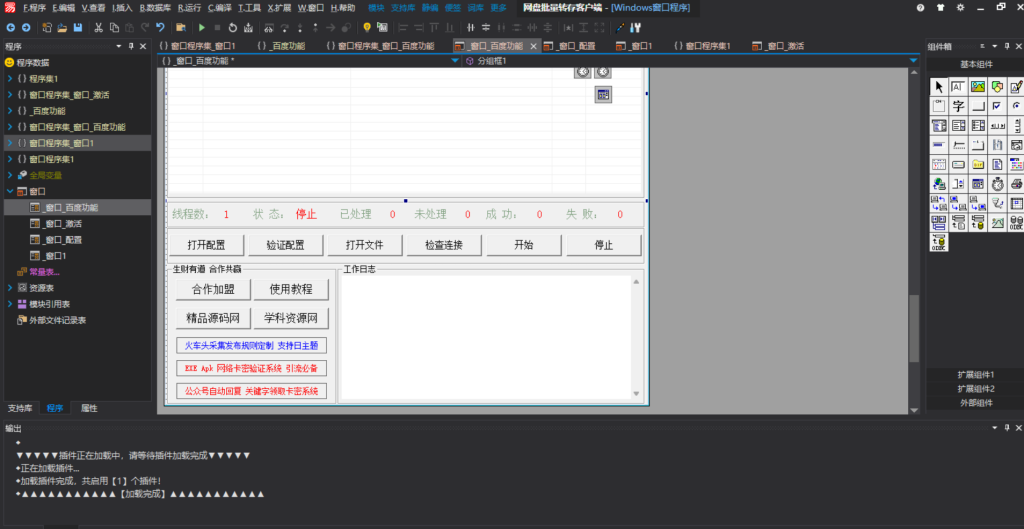1024x529 pixels.
Task: Click the green Run button in toolbar
Action: coord(202,27)
